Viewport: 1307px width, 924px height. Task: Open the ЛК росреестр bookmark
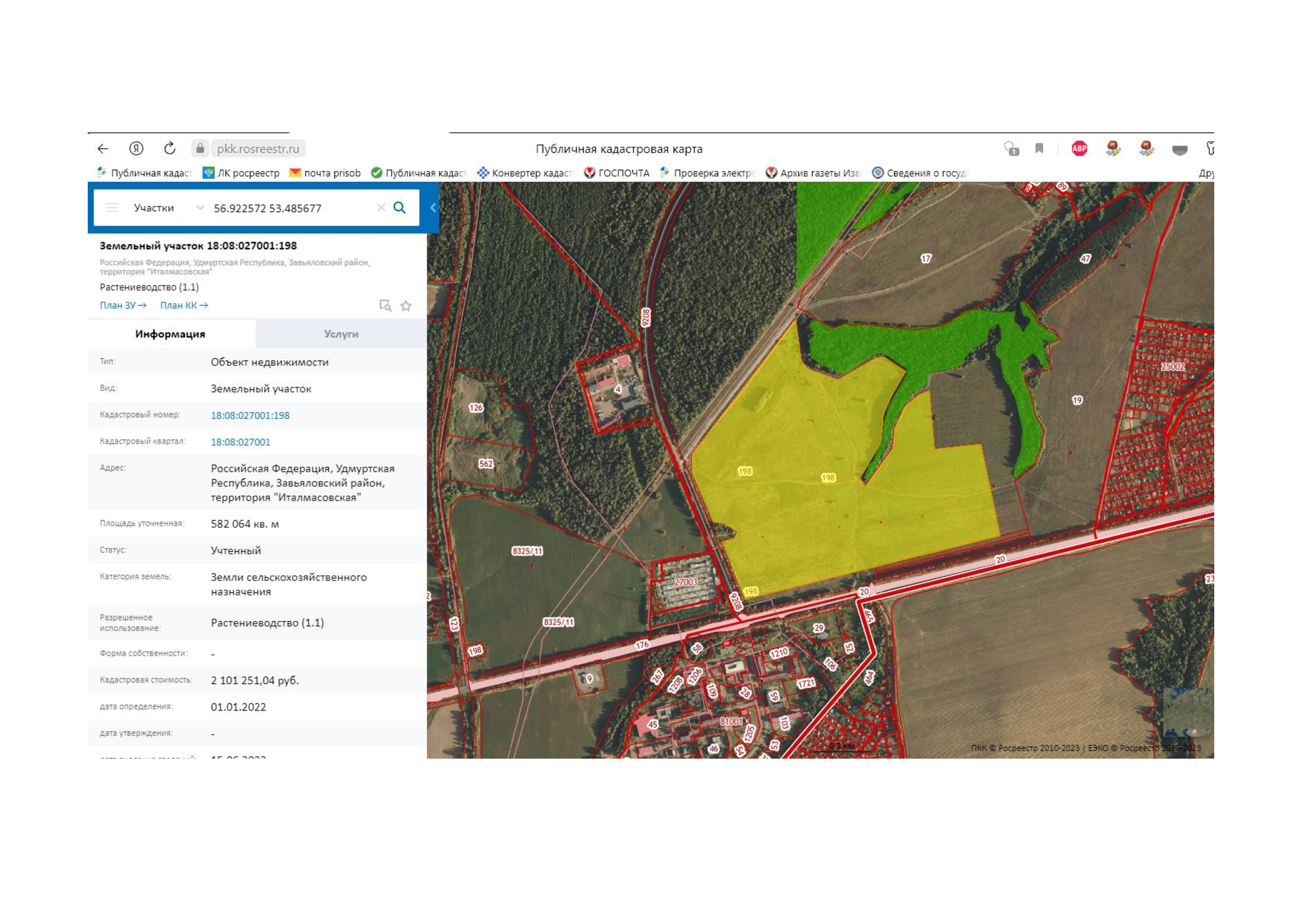pos(241,173)
